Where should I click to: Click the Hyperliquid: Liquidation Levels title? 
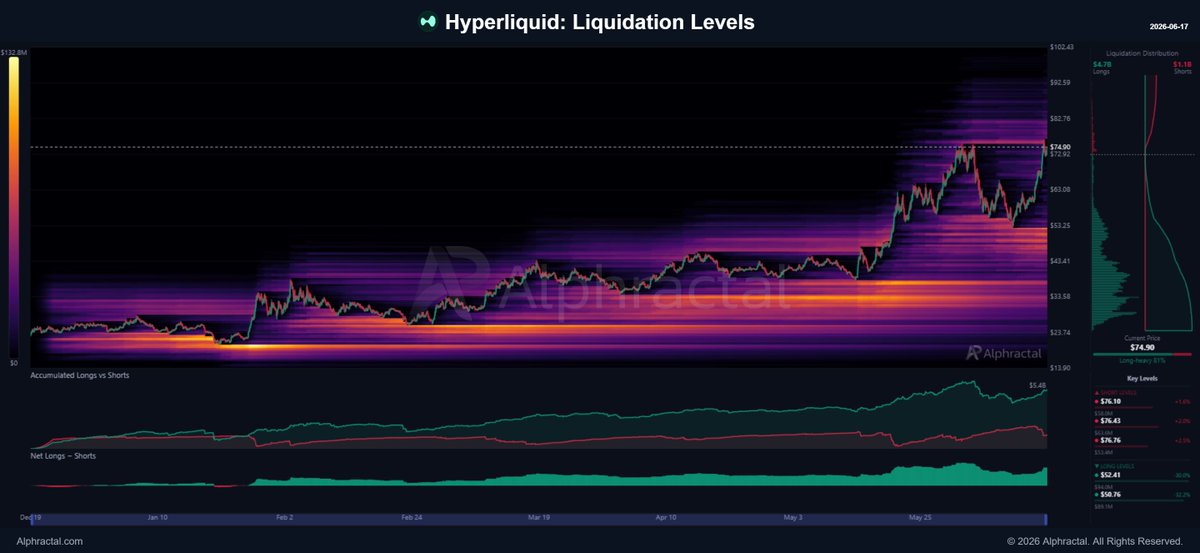tap(600, 21)
